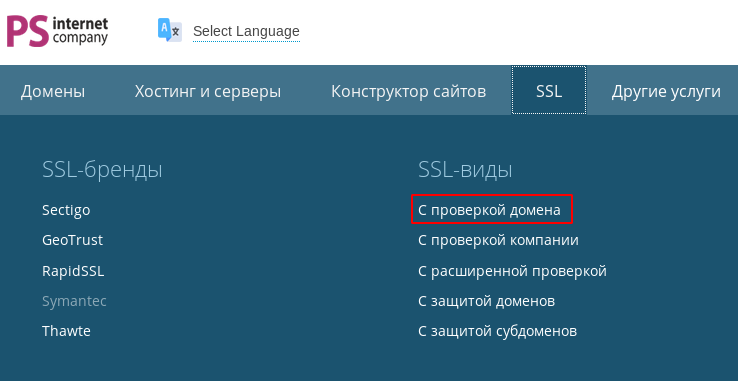Open the Хостинг и серверы menu
Screen dimensions: 738x381
click(x=208, y=91)
